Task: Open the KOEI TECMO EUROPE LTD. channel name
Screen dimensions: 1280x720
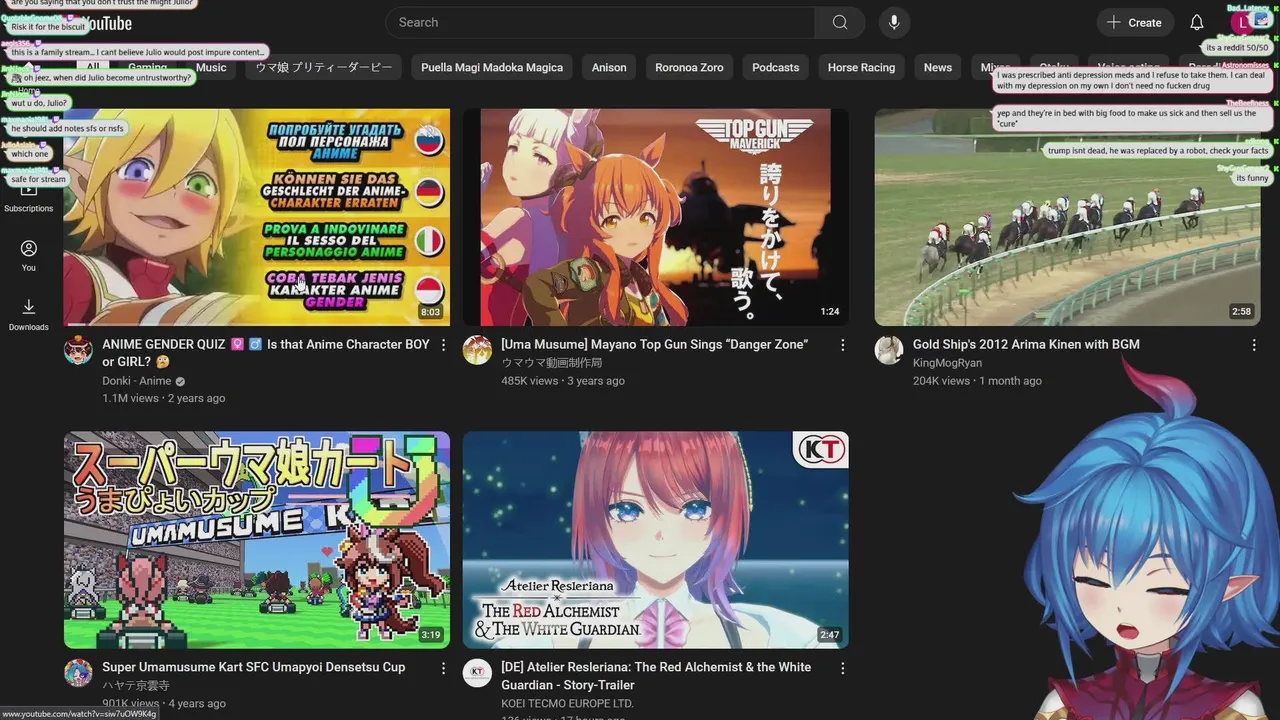Action: click(x=568, y=704)
